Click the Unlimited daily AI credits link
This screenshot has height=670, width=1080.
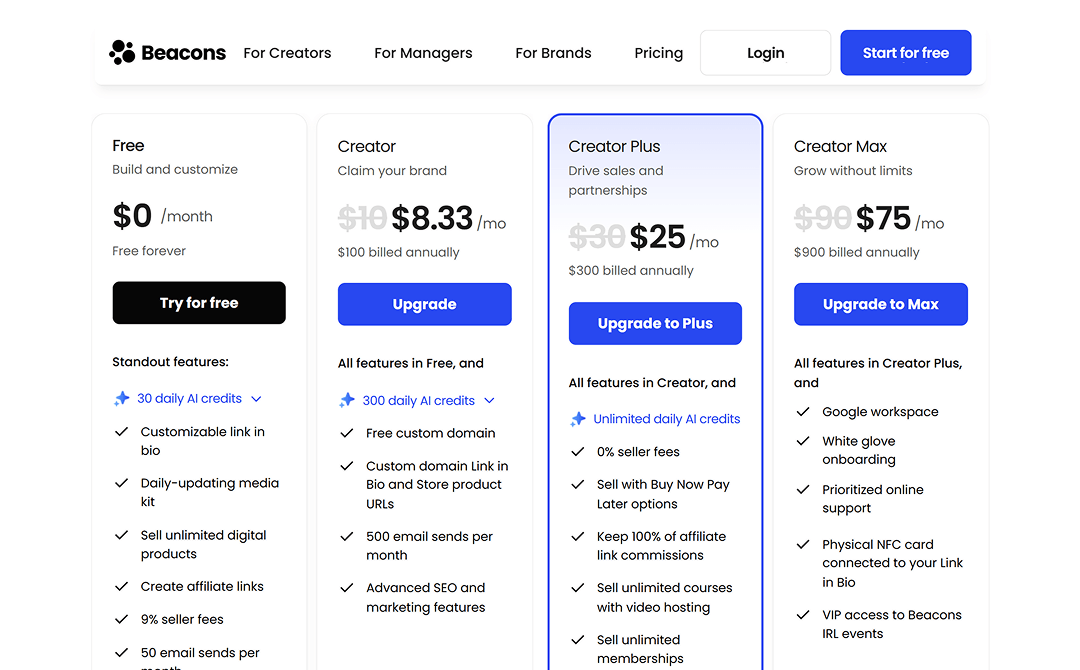click(667, 419)
